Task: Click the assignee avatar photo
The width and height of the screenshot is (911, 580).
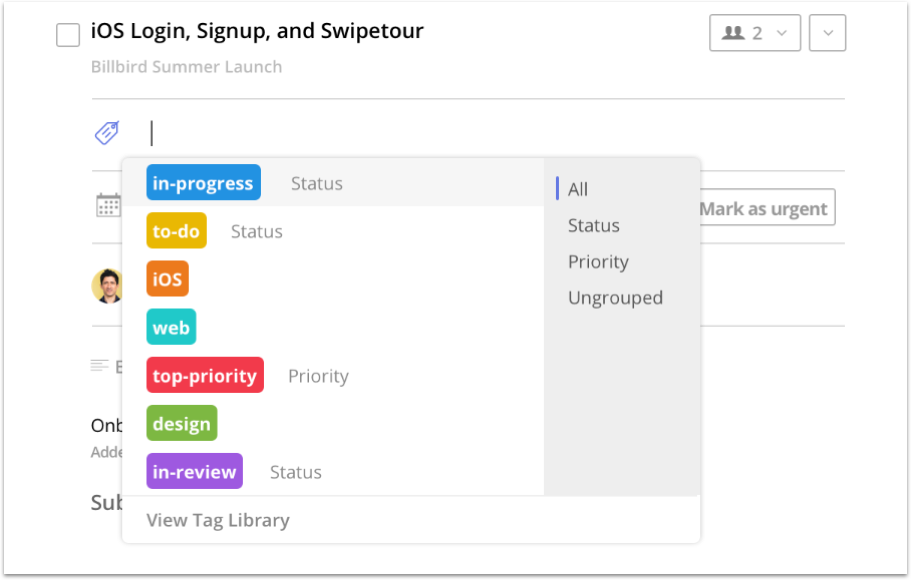Action: coord(107,286)
